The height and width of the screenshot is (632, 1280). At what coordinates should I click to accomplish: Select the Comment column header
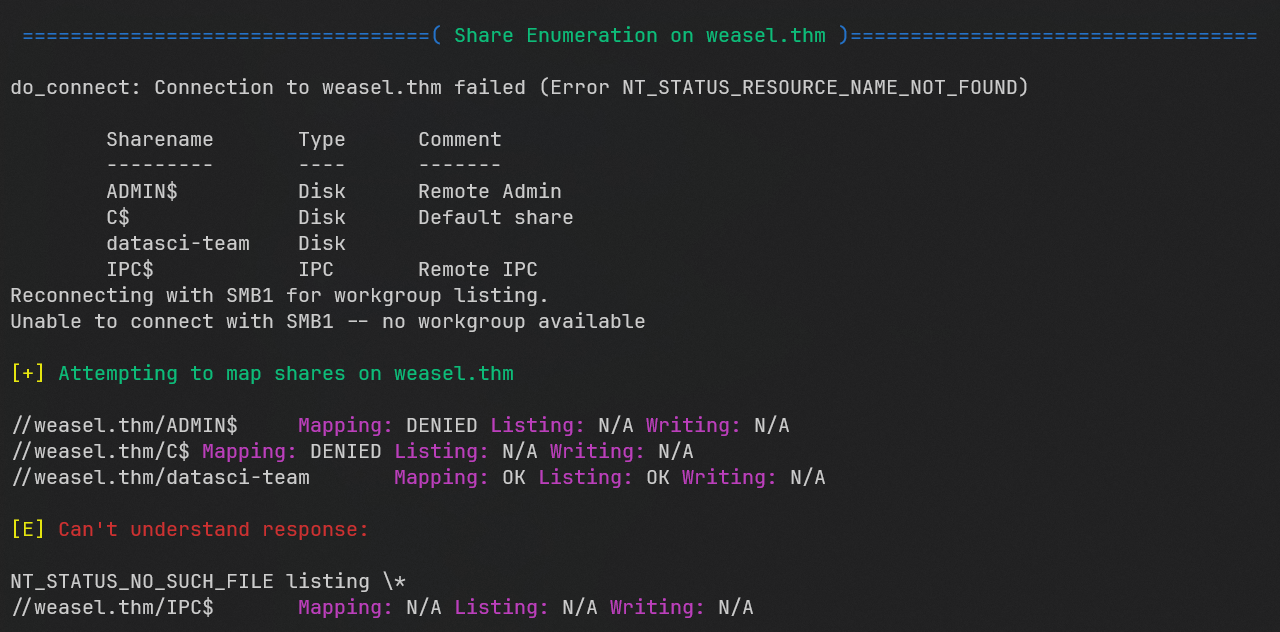tap(459, 140)
